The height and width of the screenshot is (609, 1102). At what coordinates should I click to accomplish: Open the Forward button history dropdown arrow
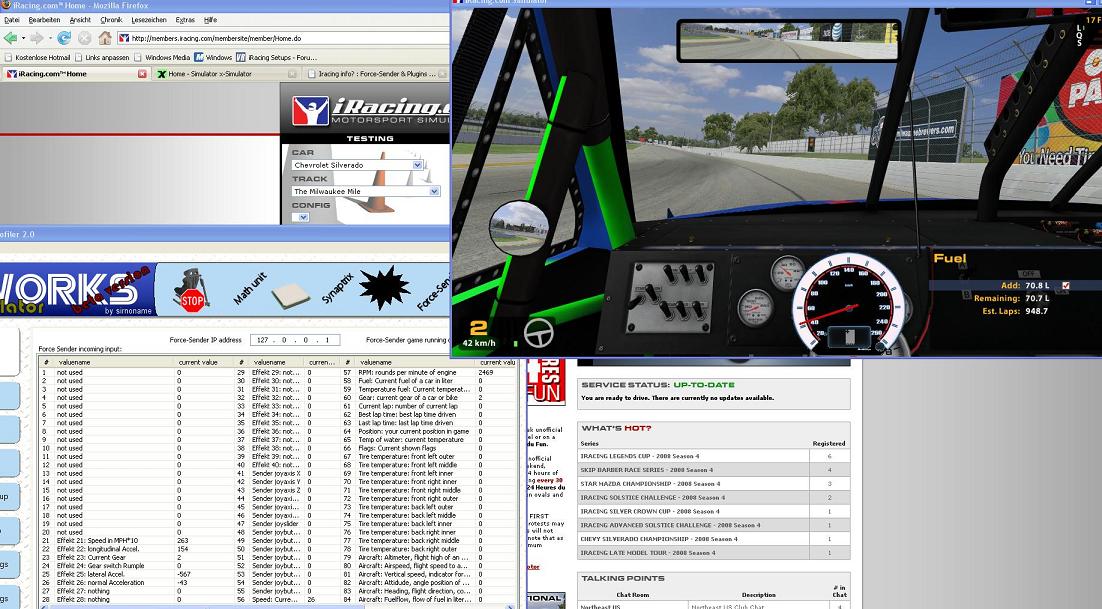[x=49, y=38]
